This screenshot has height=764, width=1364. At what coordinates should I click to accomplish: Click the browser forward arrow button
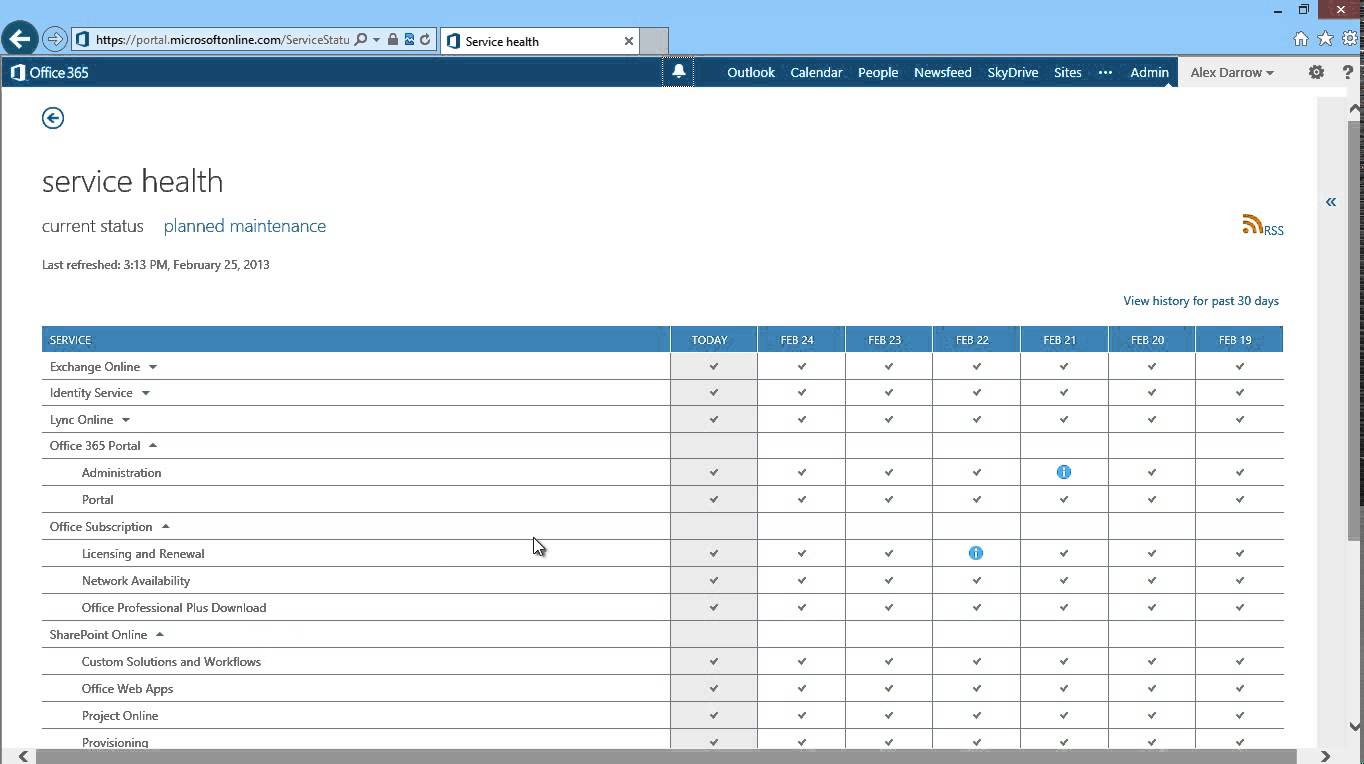tap(55, 40)
